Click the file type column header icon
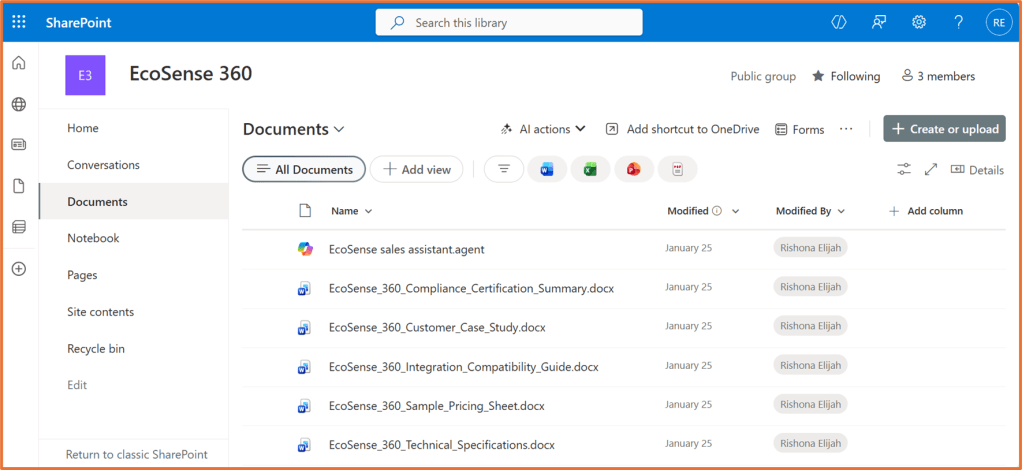 [304, 211]
